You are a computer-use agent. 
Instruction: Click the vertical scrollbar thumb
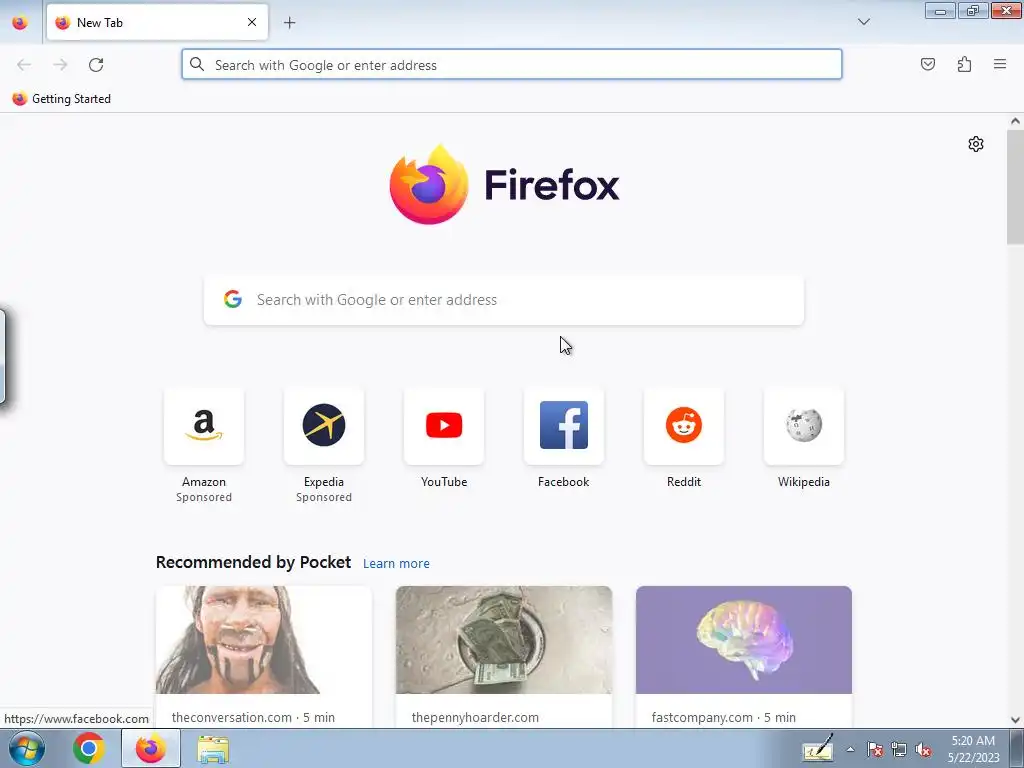click(x=1015, y=187)
